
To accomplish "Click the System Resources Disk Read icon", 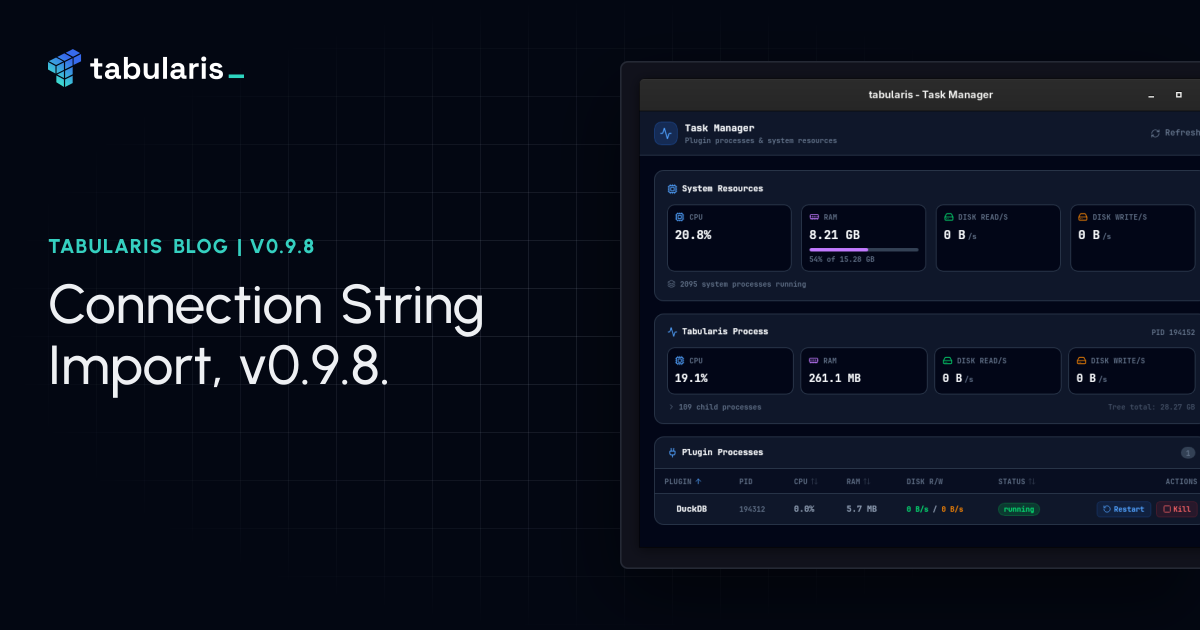I will point(948,217).
